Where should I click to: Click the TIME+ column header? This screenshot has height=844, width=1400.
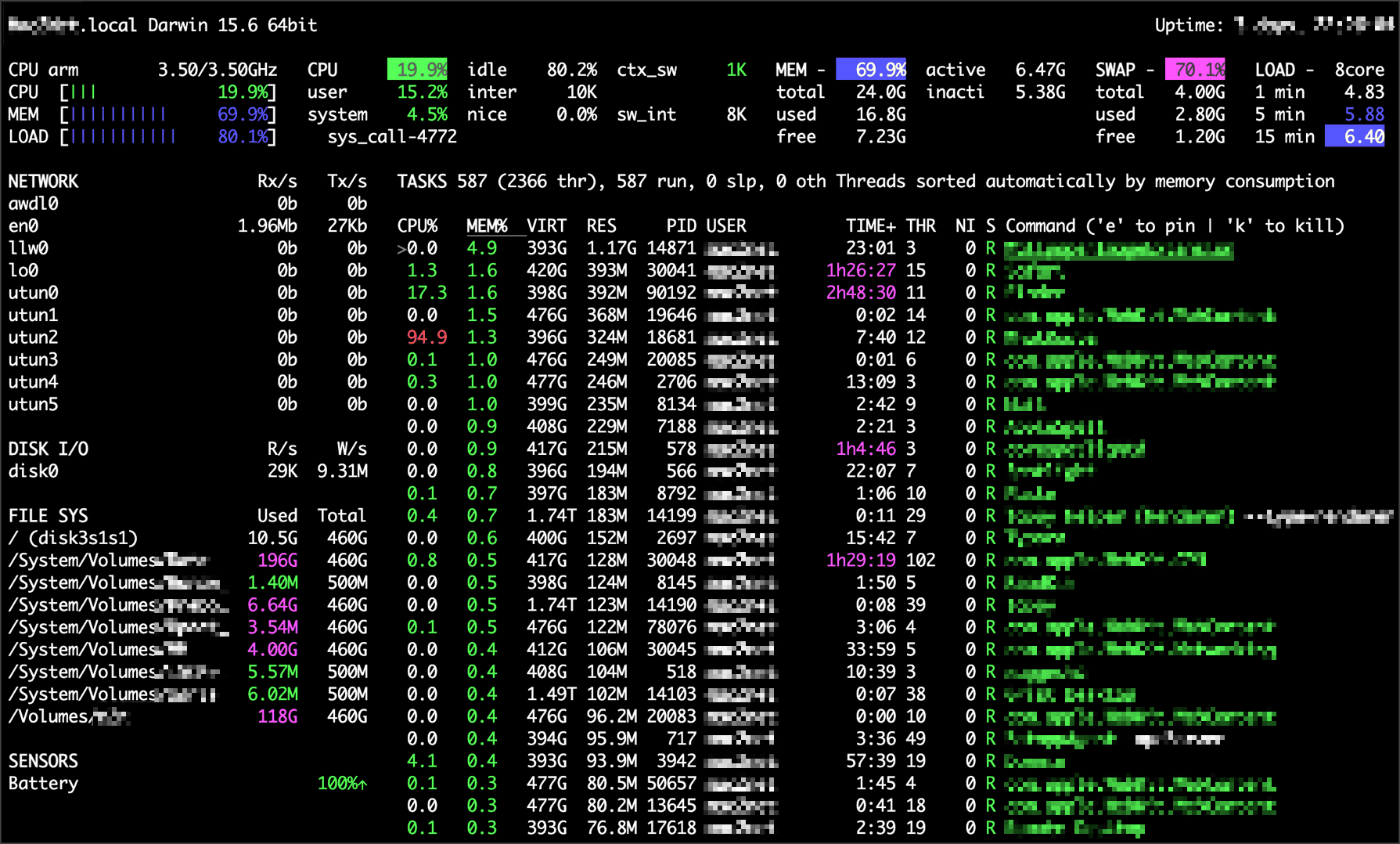click(869, 226)
